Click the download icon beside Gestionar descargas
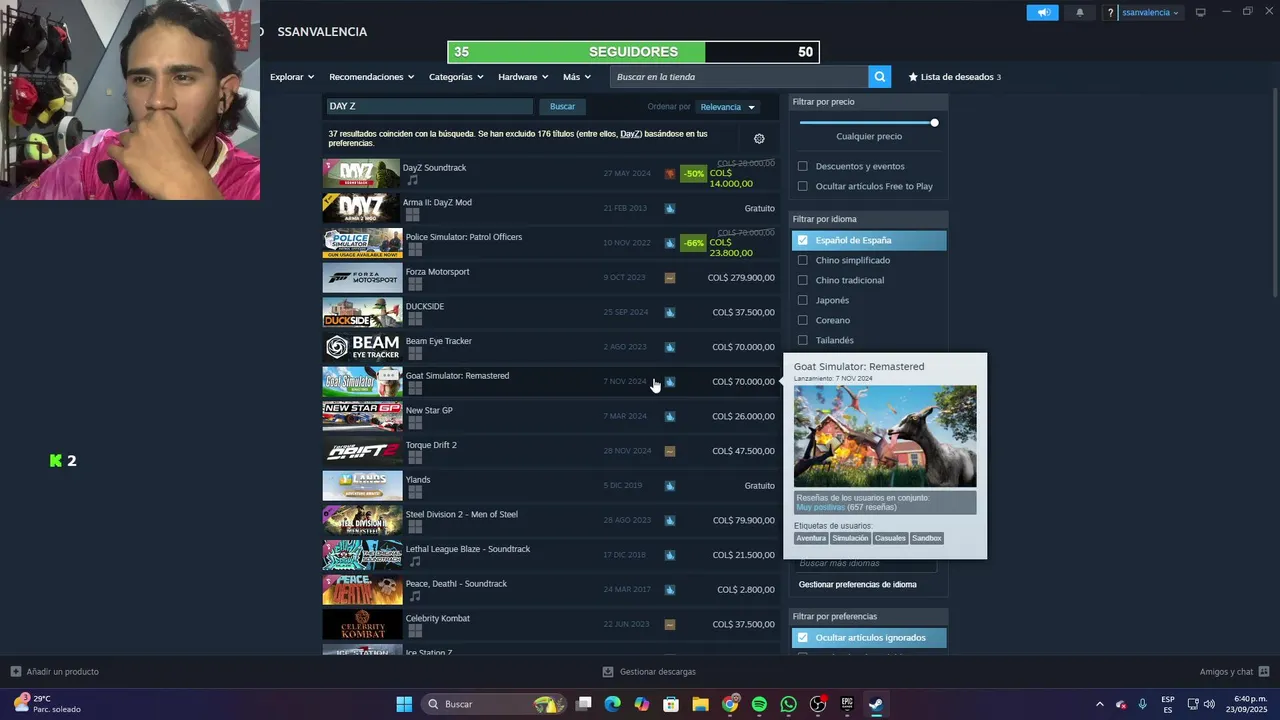This screenshot has height=720, width=1280. click(x=608, y=671)
